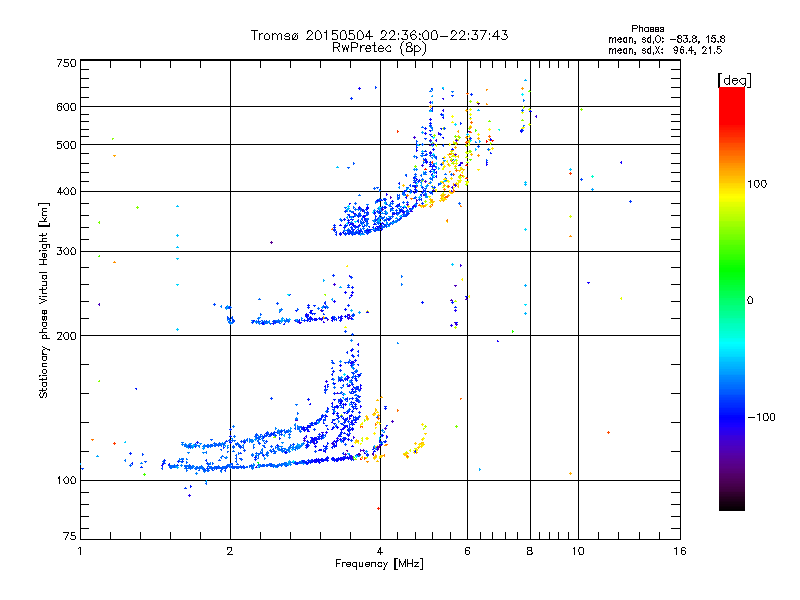The height and width of the screenshot is (600, 800).
Task: Click the x-axis tick label '16'
Action: pos(680,551)
